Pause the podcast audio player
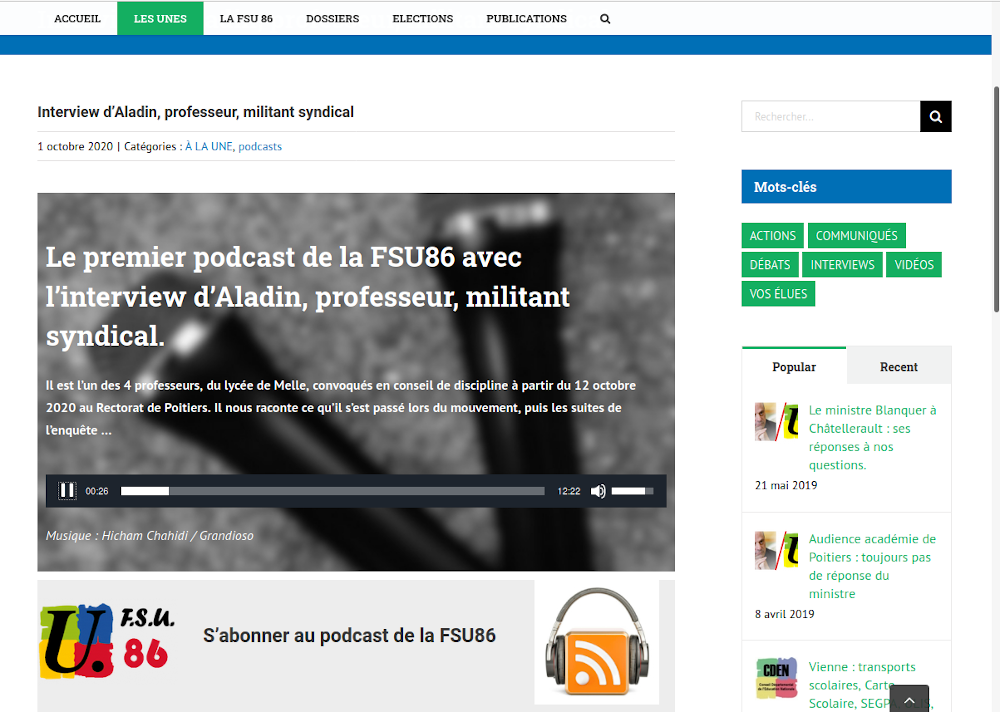Screen dimensions: 1000x712 [67, 491]
